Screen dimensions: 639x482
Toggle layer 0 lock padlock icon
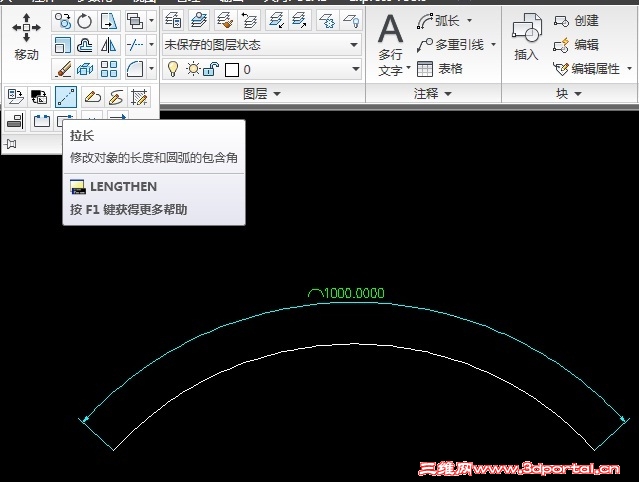[211, 69]
